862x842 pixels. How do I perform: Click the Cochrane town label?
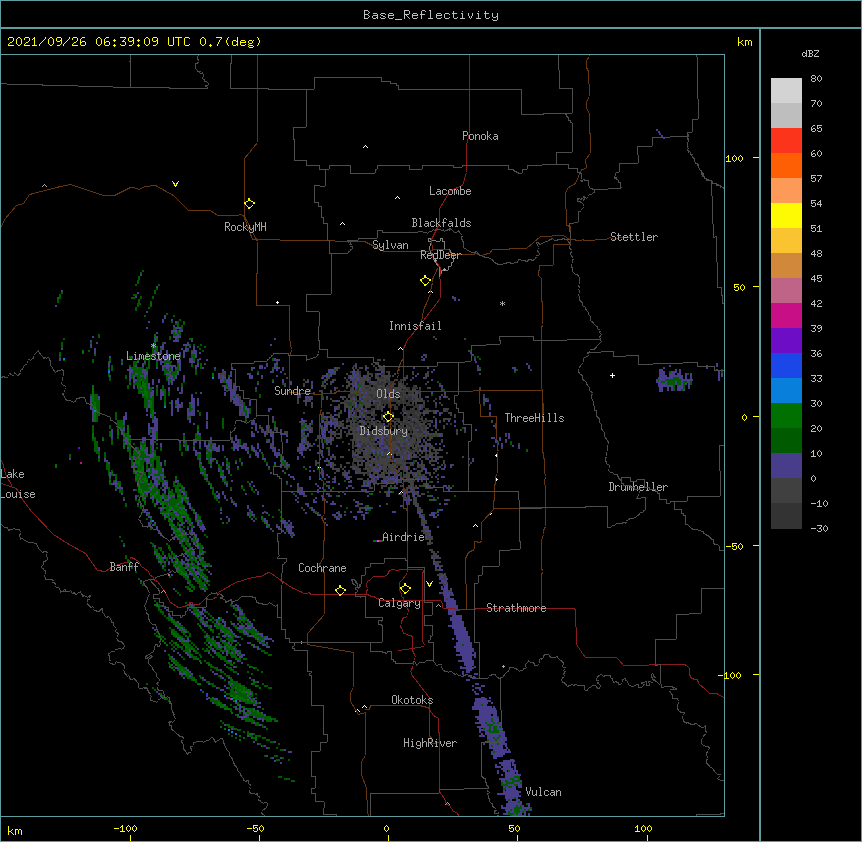pos(322,568)
